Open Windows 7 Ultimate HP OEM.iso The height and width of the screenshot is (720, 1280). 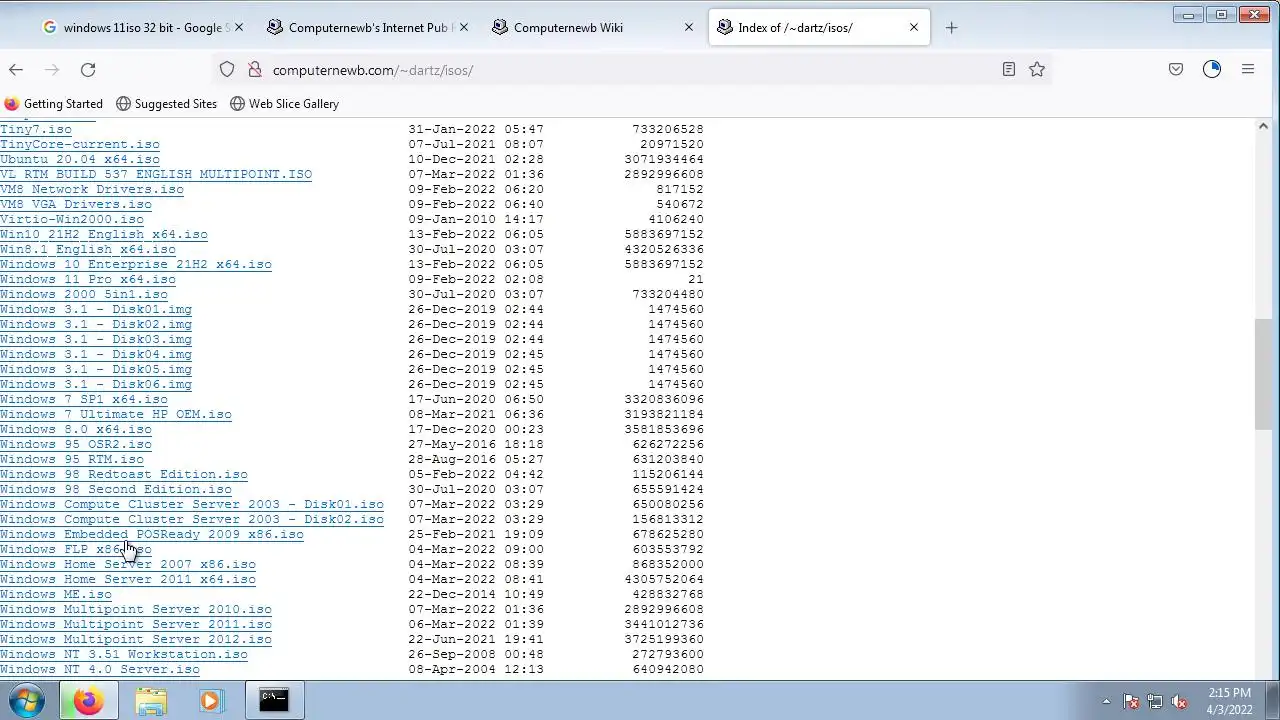tap(116, 414)
